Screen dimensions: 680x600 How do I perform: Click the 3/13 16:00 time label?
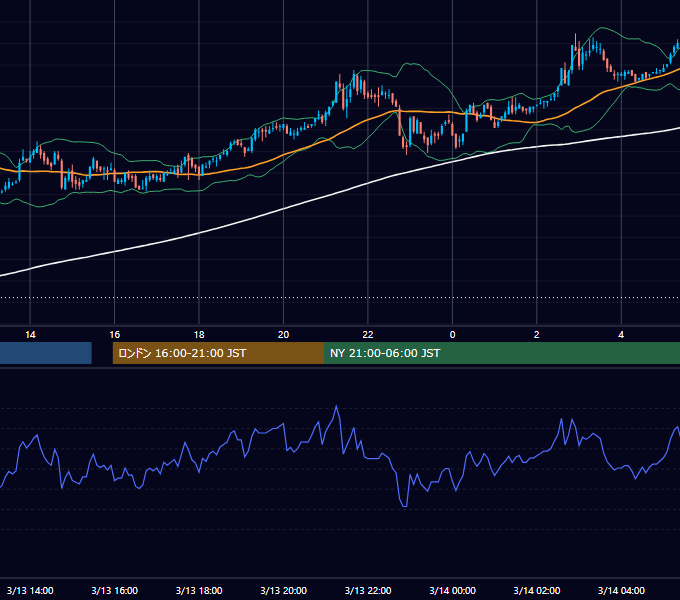114,590
